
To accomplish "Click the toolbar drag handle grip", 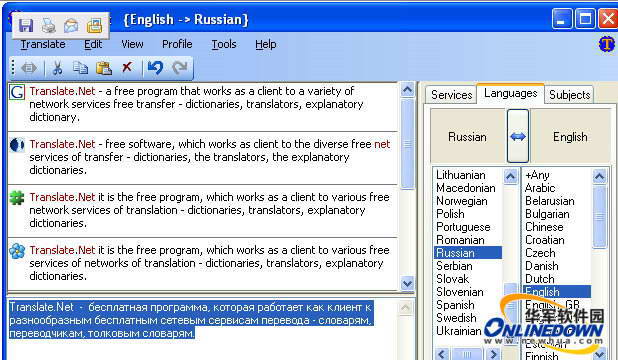I will tap(13, 67).
